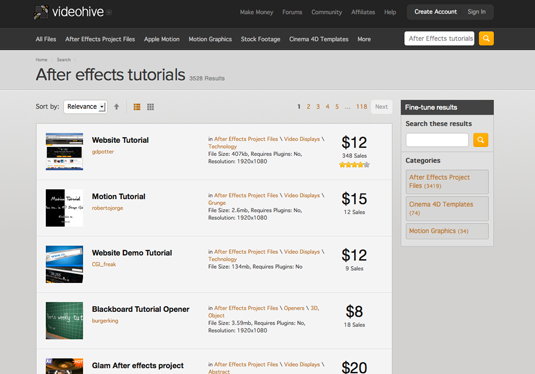This screenshot has width=535, height=374.
Task: View author burgerking profile
Action: pyautogui.click(x=105, y=321)
